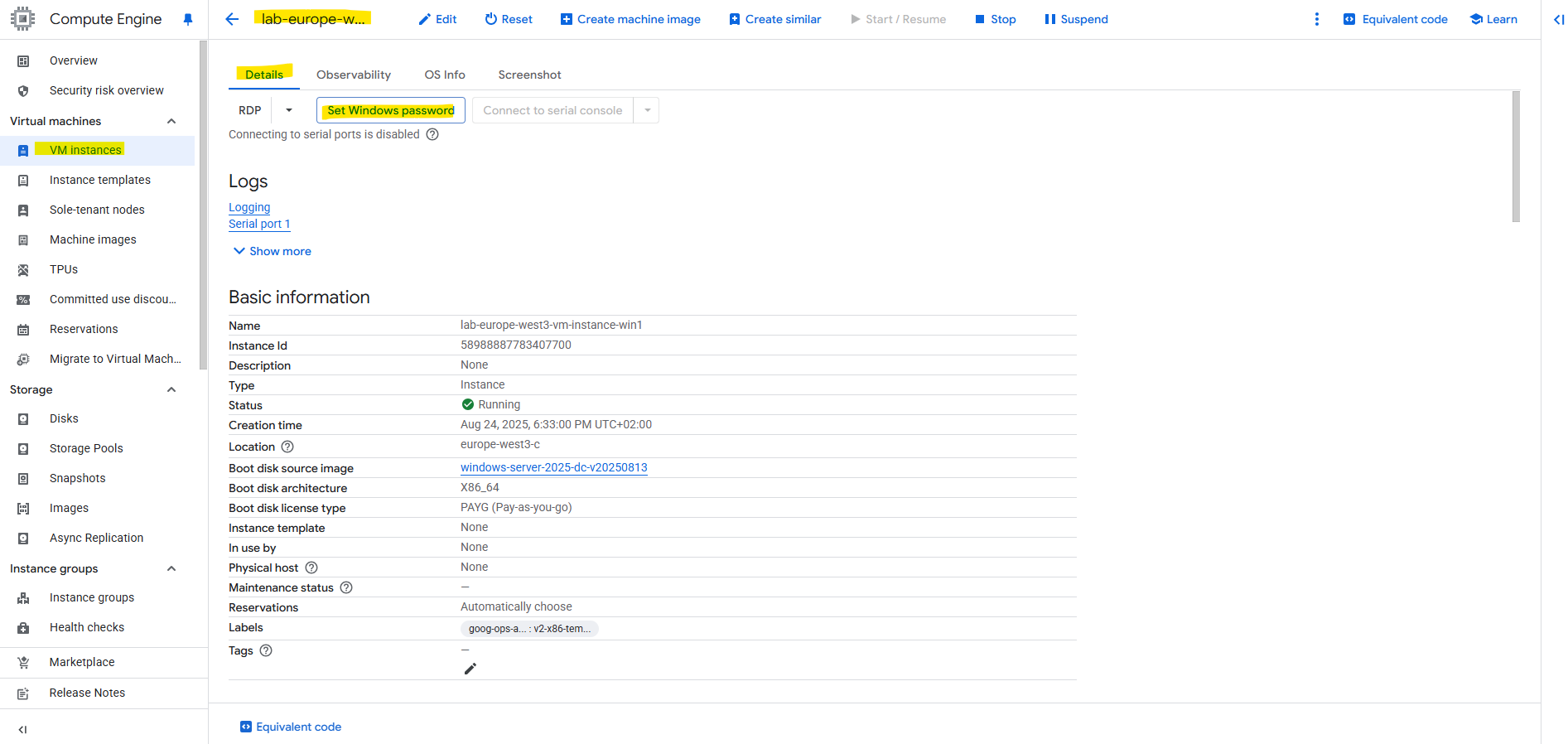Click the Async Replication icon
Screen dimensions: 1568x744
pos(23,539)
